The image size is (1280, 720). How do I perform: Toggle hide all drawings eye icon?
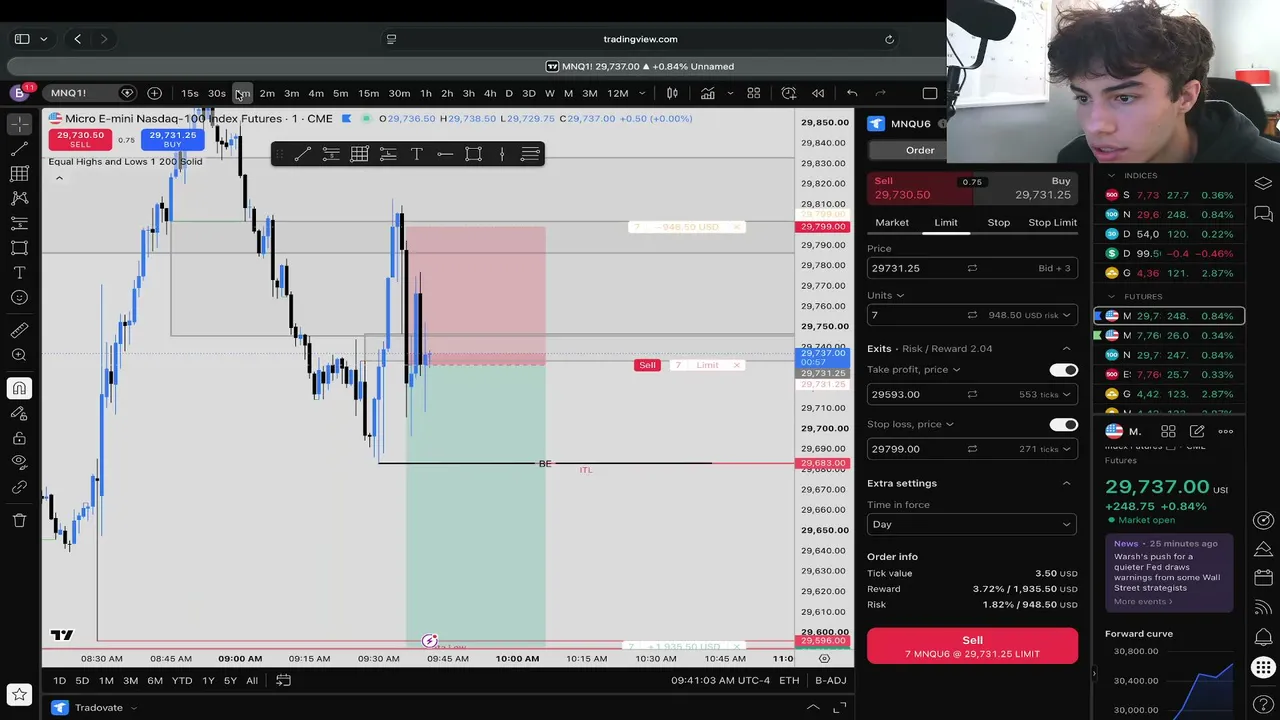click(x=19, y=462)
